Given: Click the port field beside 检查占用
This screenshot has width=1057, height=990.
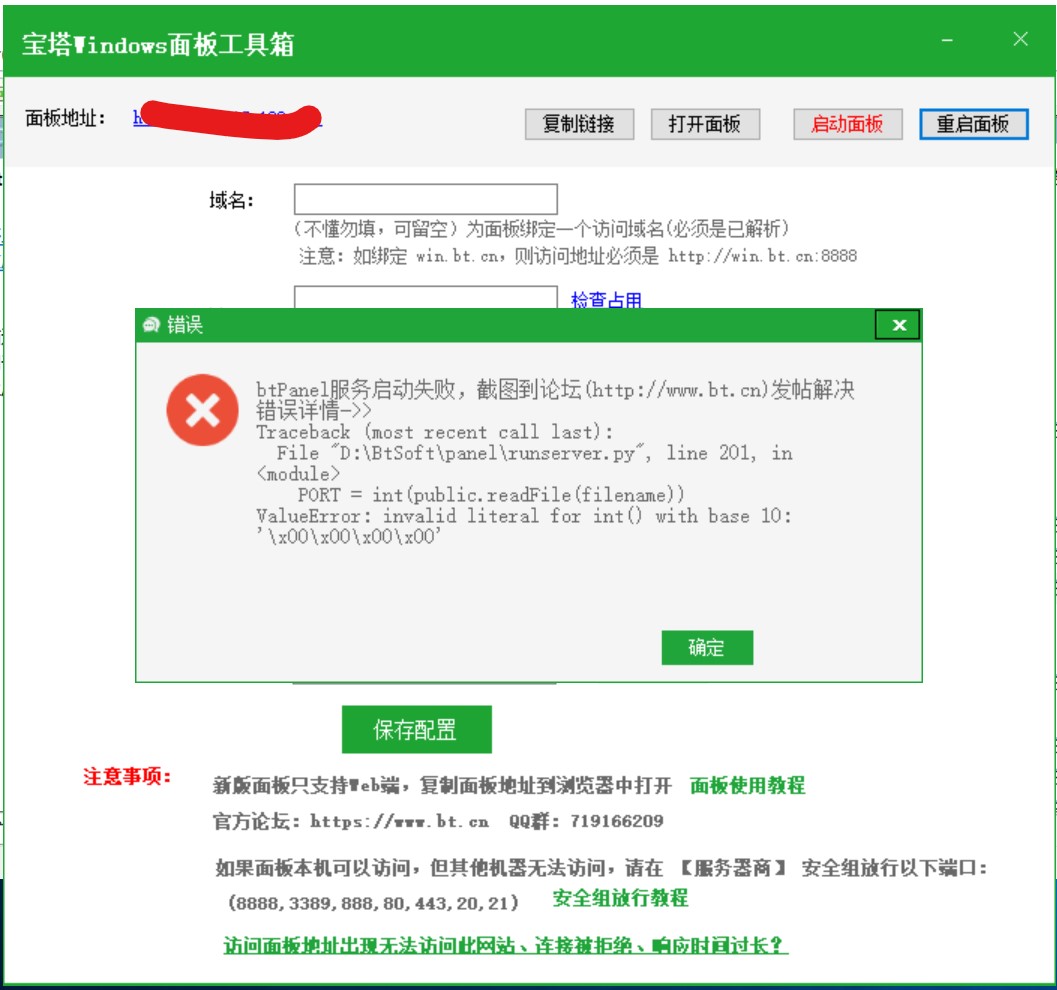Looking at the screenshot, I should click(425, 297).
